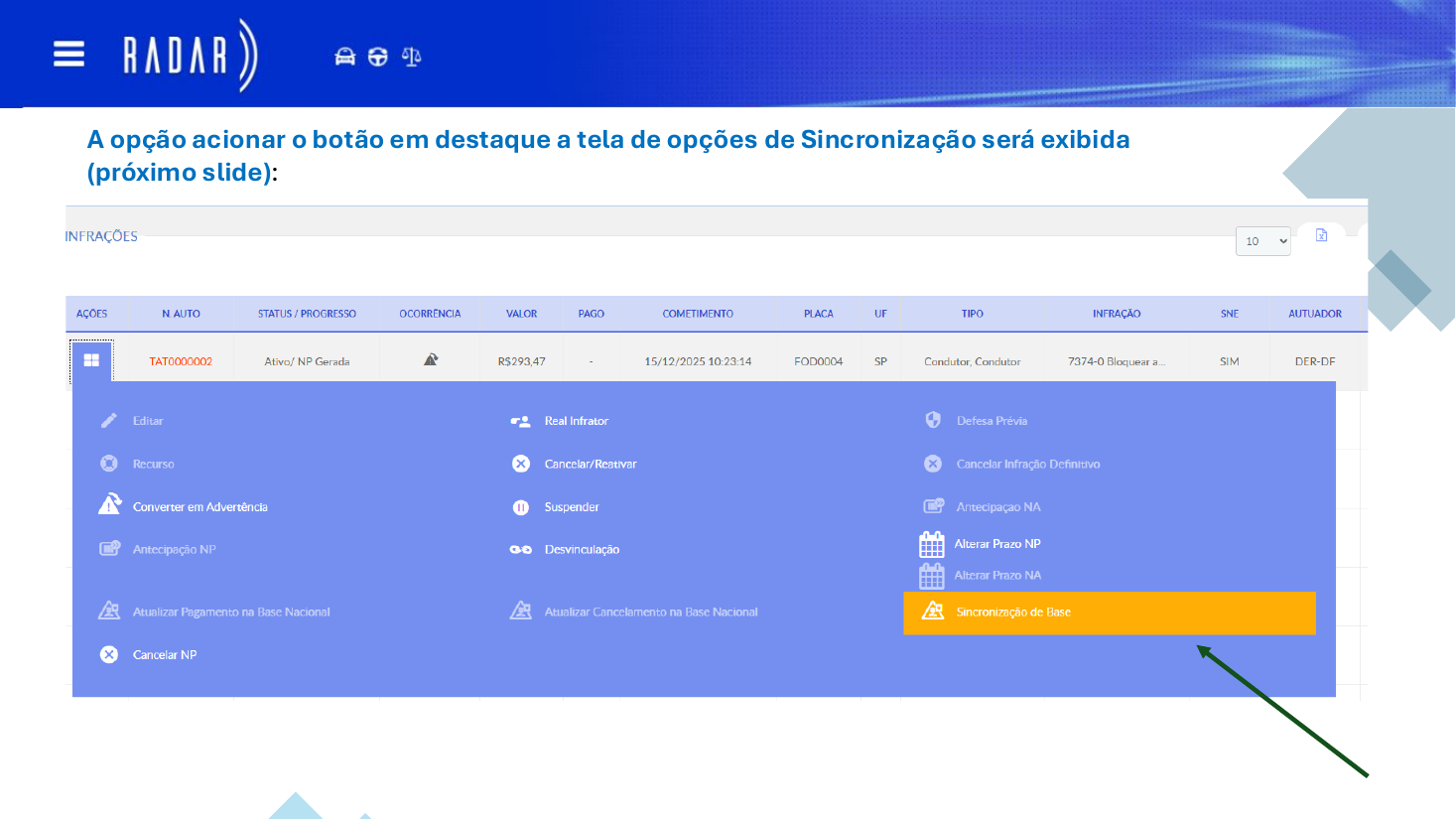Click the Cancelar Infração Definitivo x icon
The height and width of the screenshot is (819, 1456).
933,464
